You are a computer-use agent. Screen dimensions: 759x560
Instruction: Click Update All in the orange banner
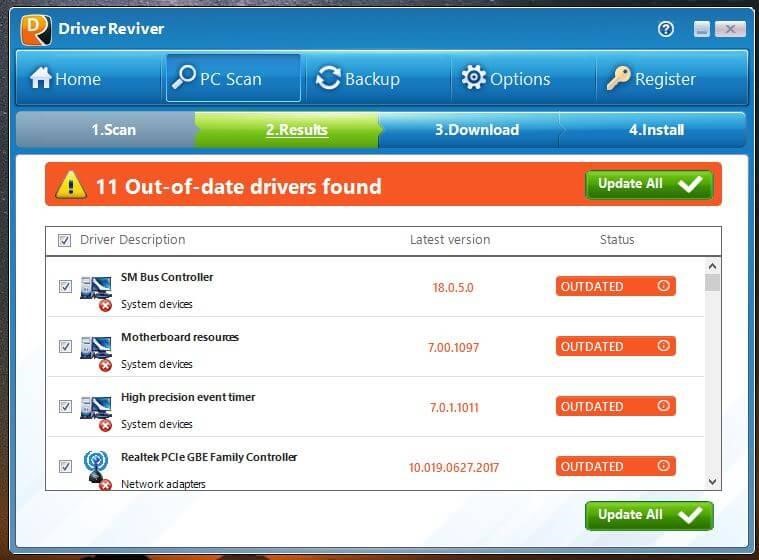(649, 184)
